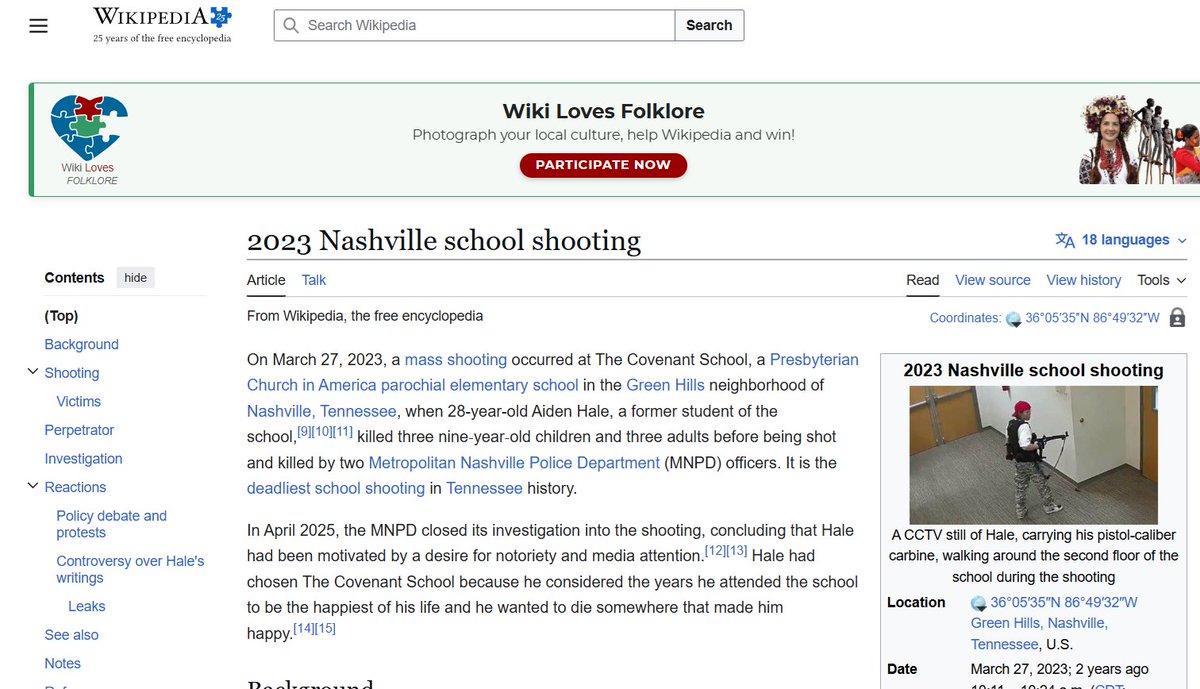
Task: Click citation reference [15]
Action: point(325,628)
